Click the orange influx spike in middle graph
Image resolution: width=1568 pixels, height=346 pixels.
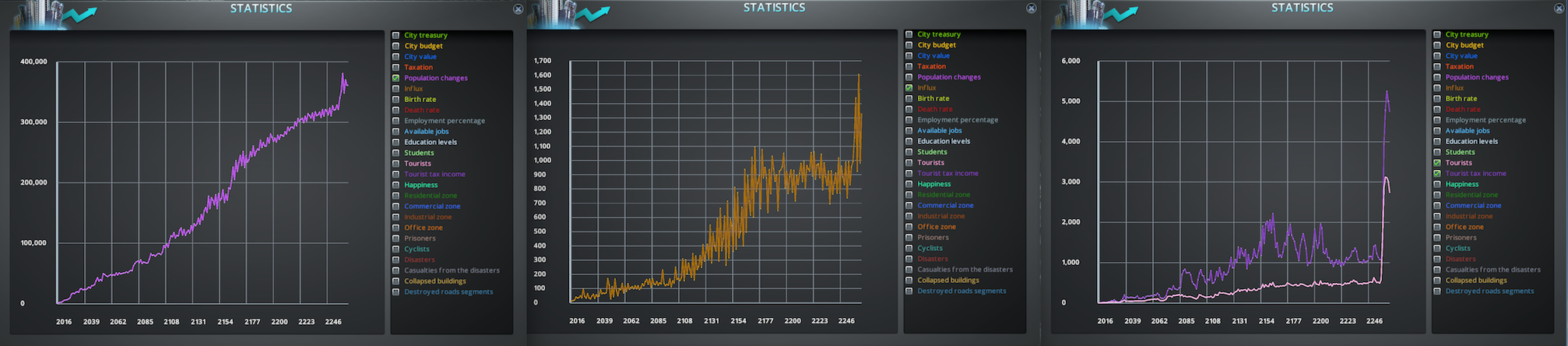(859, 76)
